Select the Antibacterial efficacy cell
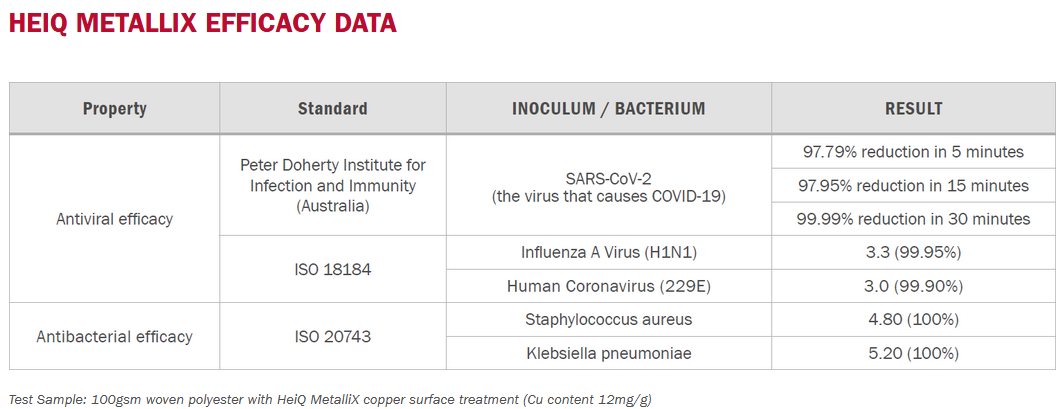This screenshot has height=409, width=1064. coord(115,336)
